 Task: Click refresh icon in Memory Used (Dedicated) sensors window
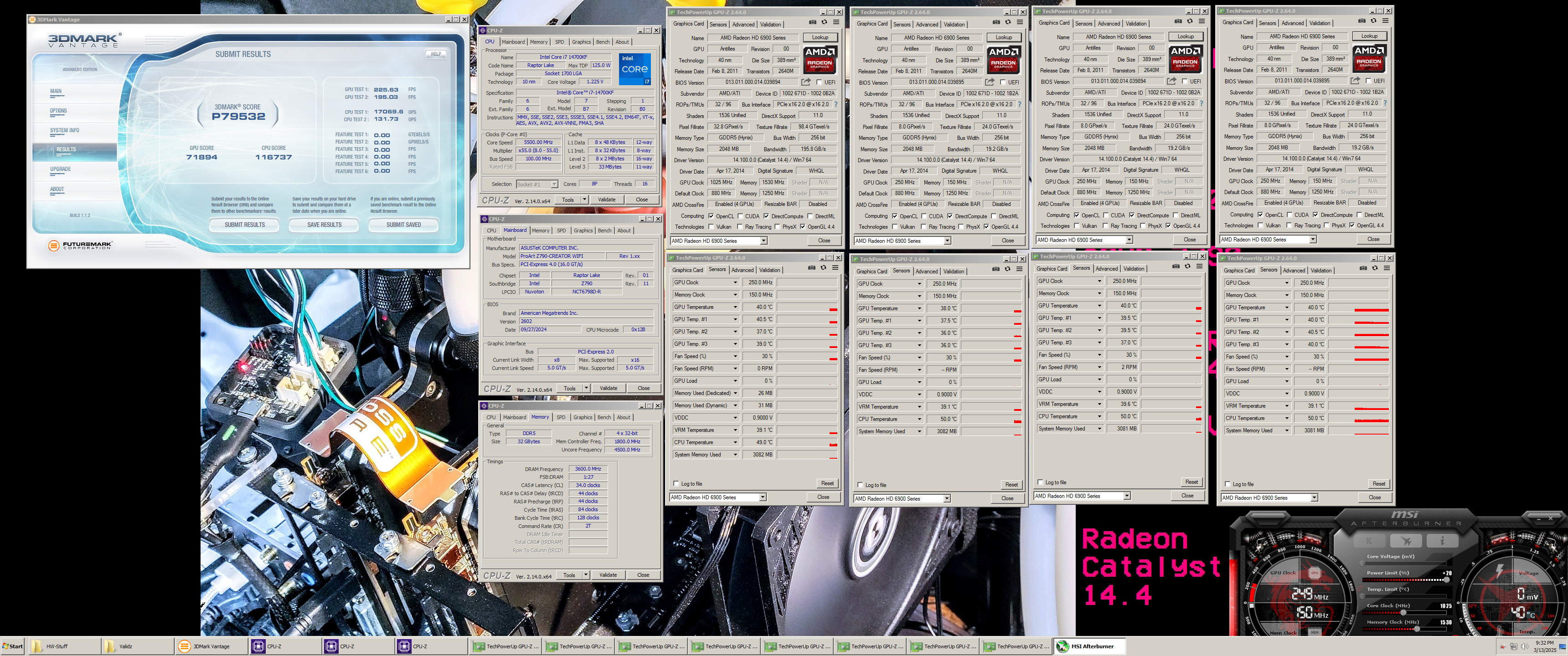click(824, 268)
